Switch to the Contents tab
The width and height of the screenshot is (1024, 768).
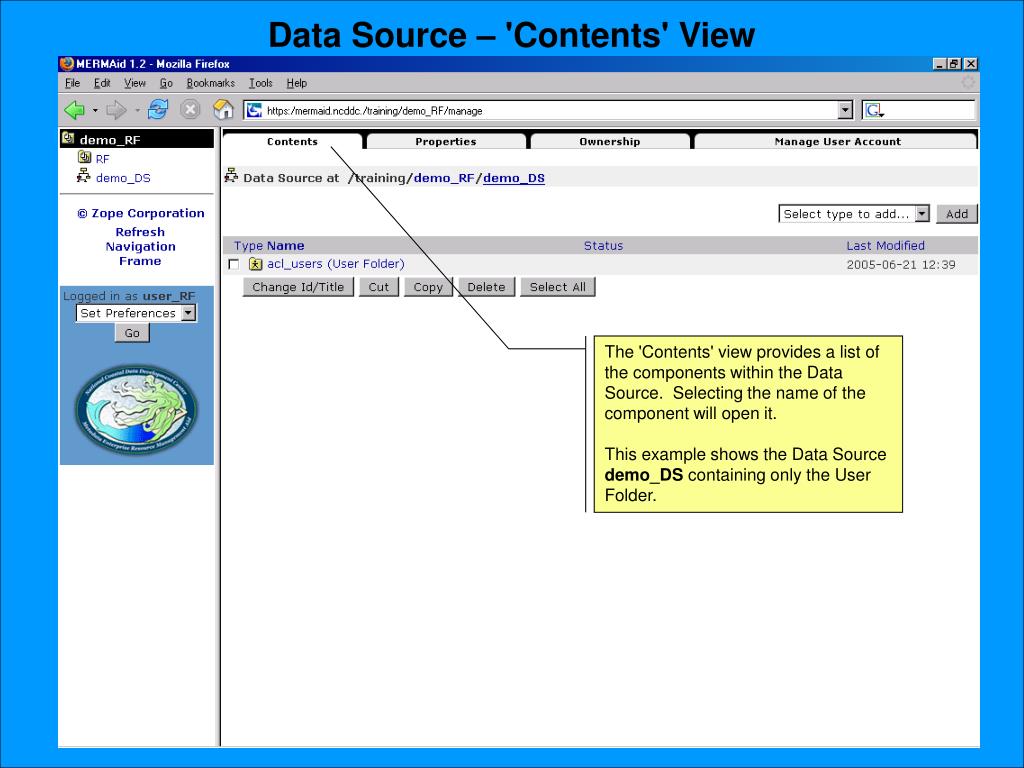[292, 141]
